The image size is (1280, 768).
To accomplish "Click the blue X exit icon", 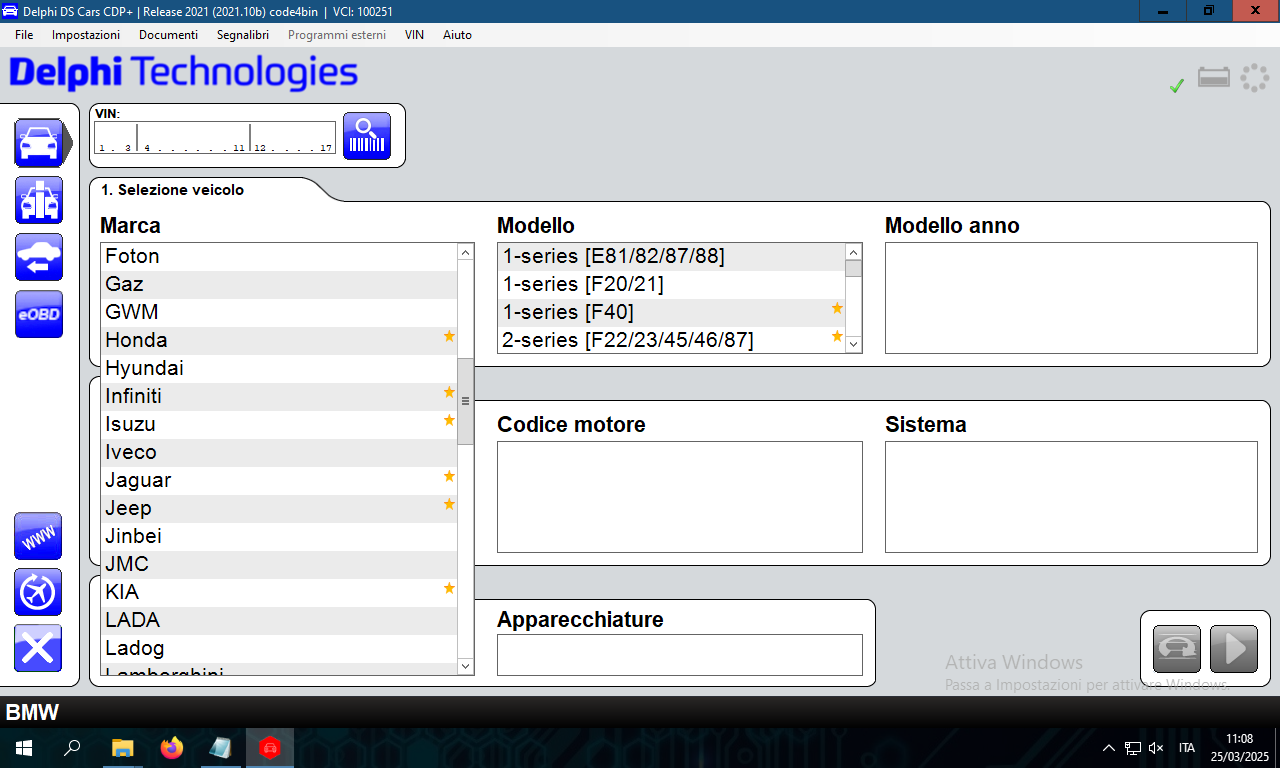I will click(x=38, y=648).
